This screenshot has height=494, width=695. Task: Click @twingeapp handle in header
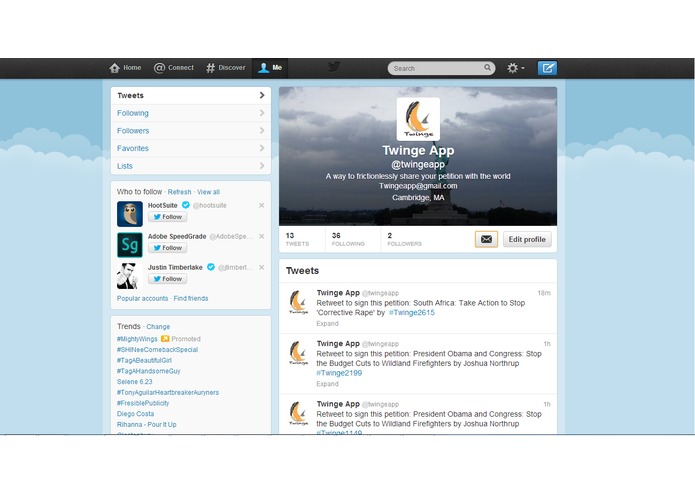click(418, 164)
